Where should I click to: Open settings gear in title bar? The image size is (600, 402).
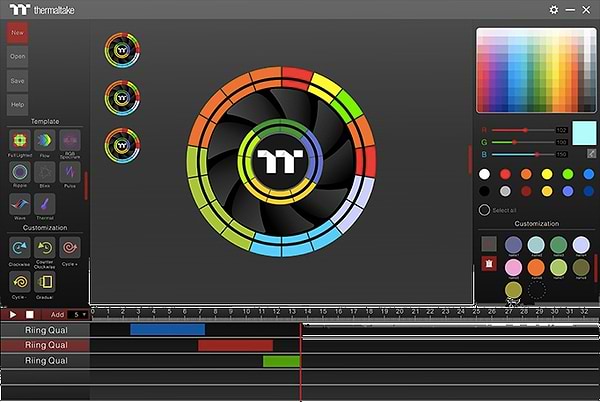tap(554, 9)
